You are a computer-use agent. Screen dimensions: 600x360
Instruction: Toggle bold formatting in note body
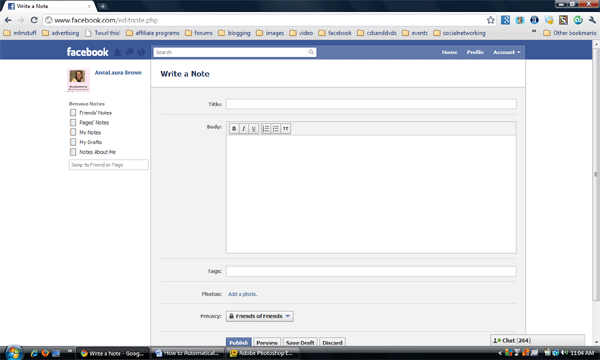[234, 129]
